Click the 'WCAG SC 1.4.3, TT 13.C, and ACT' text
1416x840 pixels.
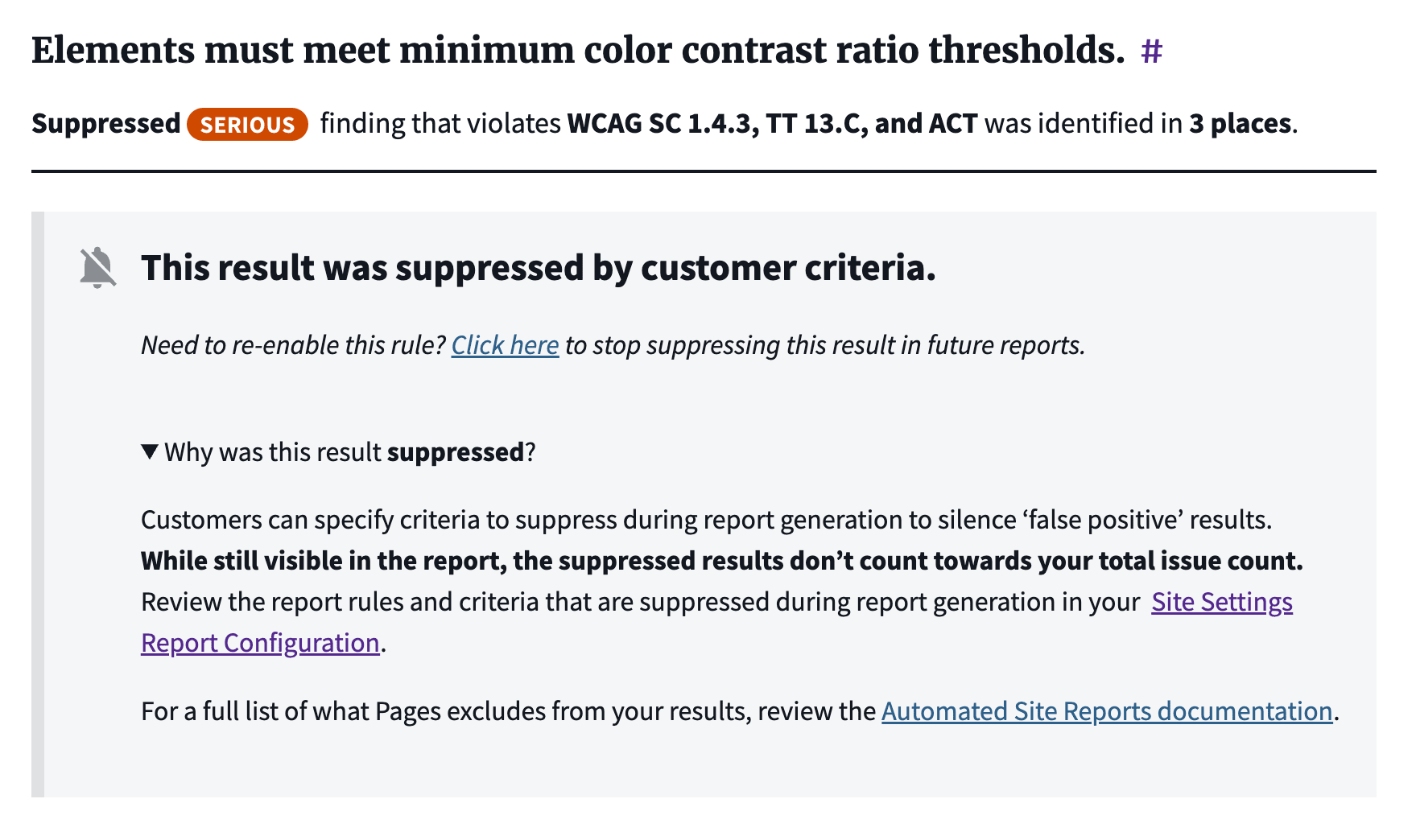pyautogui.click(x=772, y=124)
